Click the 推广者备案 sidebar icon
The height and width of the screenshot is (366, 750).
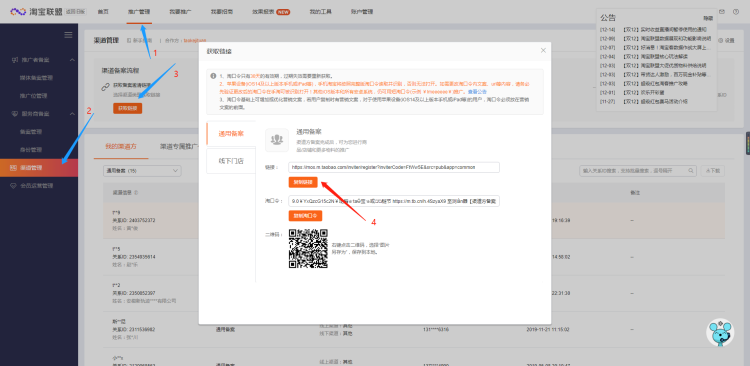pos(14,60)
